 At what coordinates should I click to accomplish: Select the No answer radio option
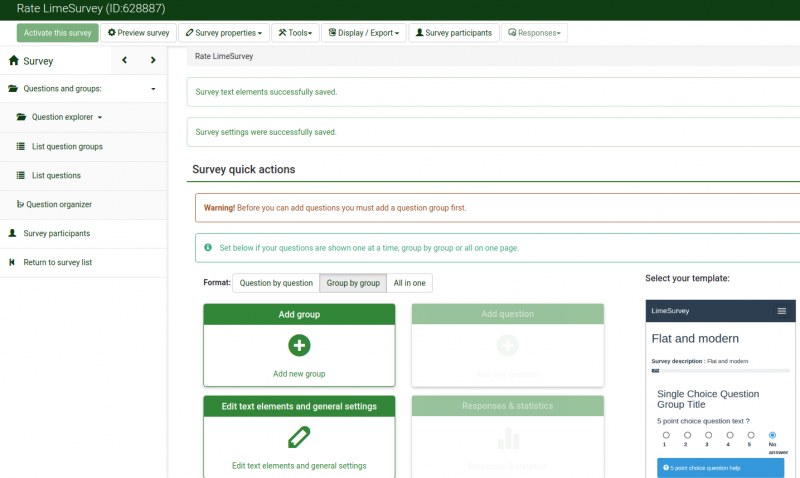772,435
